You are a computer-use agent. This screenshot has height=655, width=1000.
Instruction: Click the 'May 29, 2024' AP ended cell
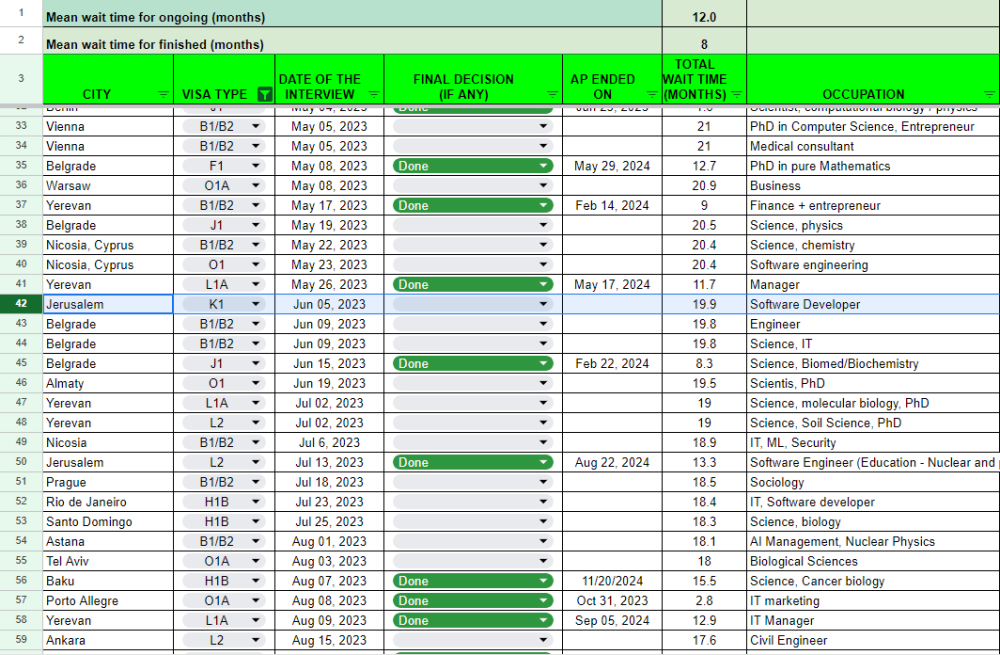coord(612,166)
